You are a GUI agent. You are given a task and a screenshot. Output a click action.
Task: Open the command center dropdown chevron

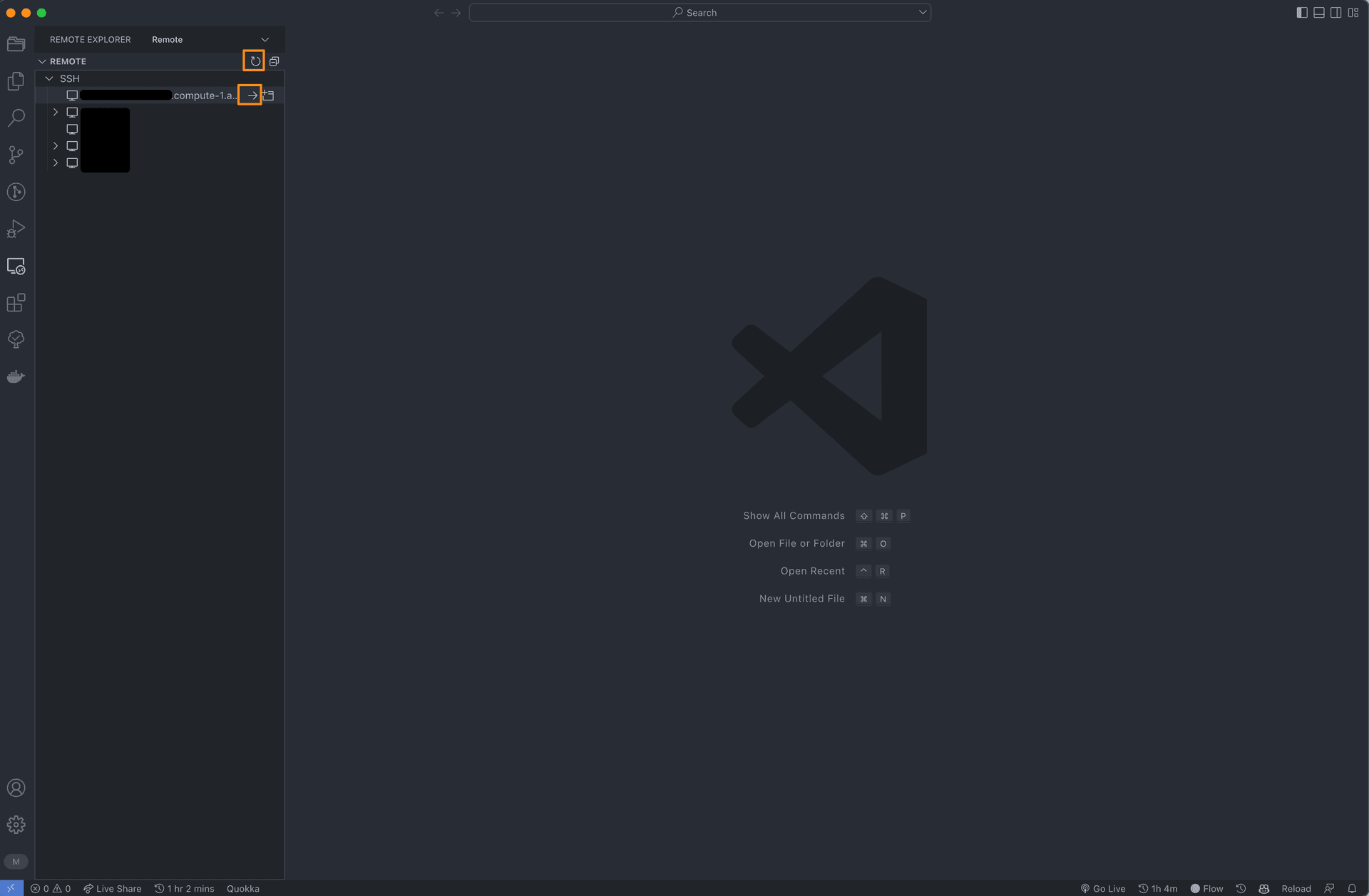[923, 12]
